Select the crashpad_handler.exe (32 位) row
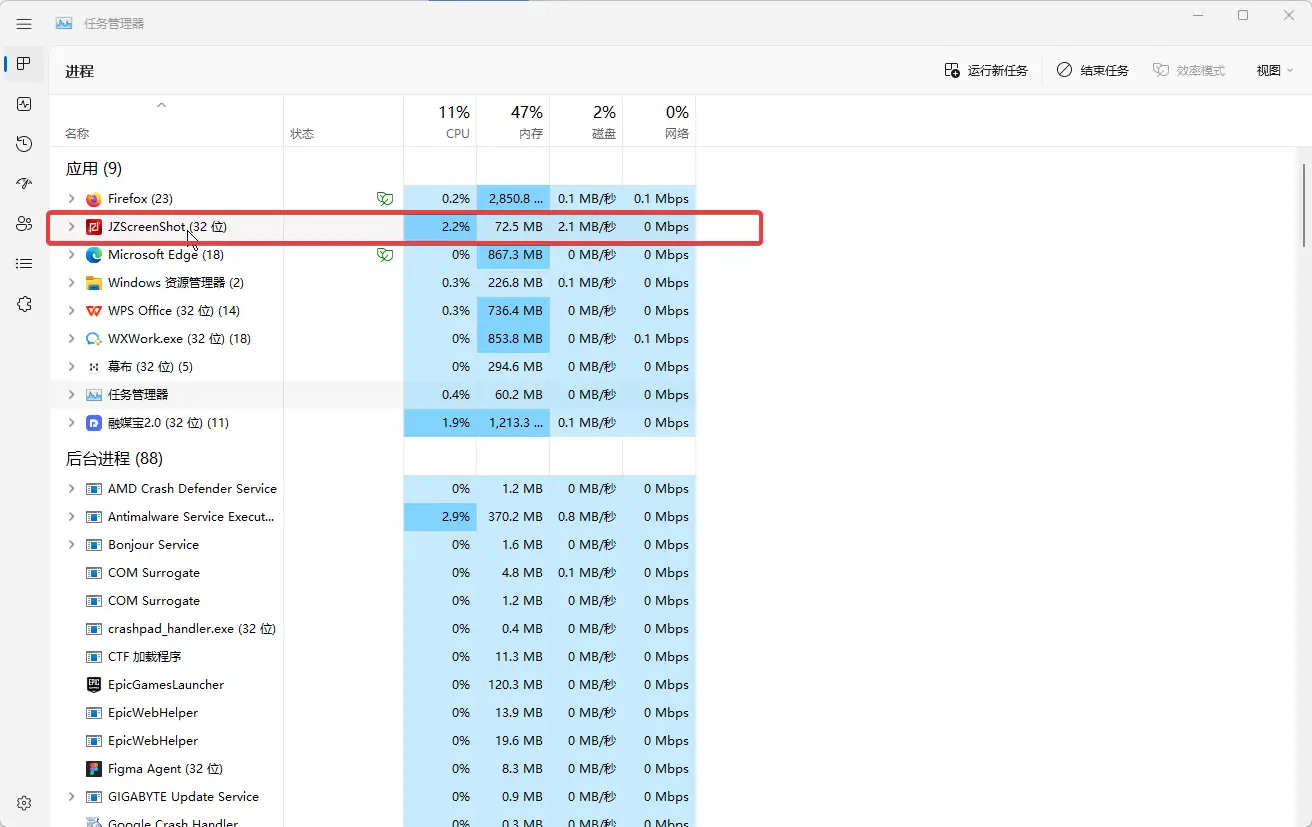Image resolution: width=1312 pixels, height=827 pixels. click(373, 629)
